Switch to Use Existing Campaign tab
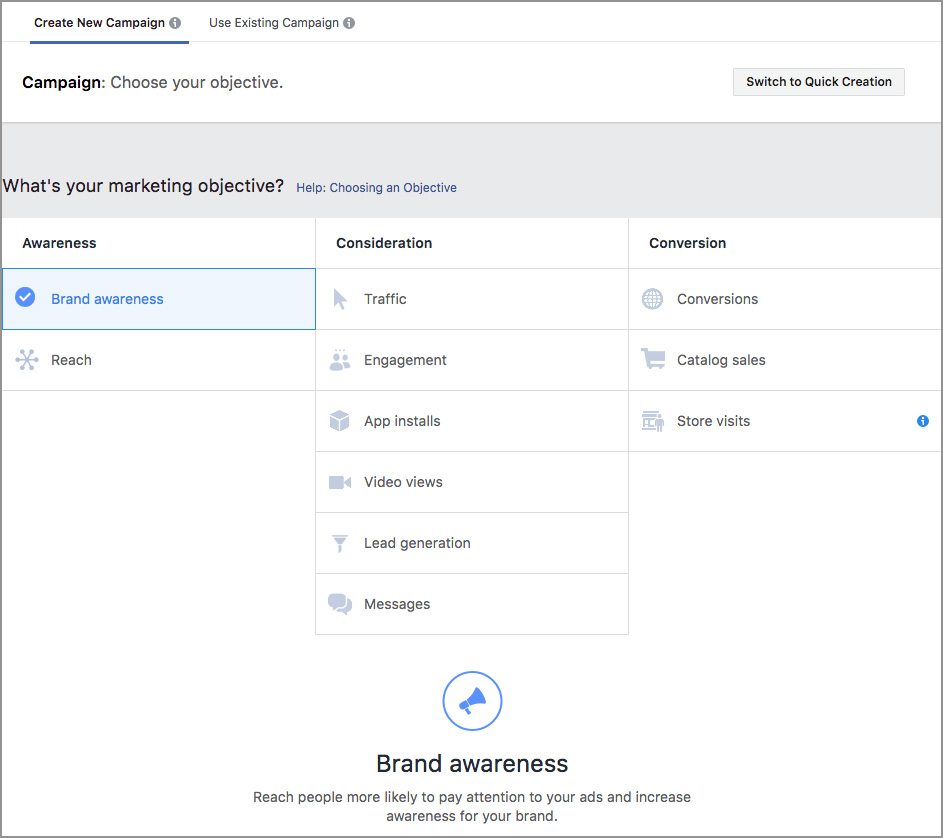 coord(273,23)
